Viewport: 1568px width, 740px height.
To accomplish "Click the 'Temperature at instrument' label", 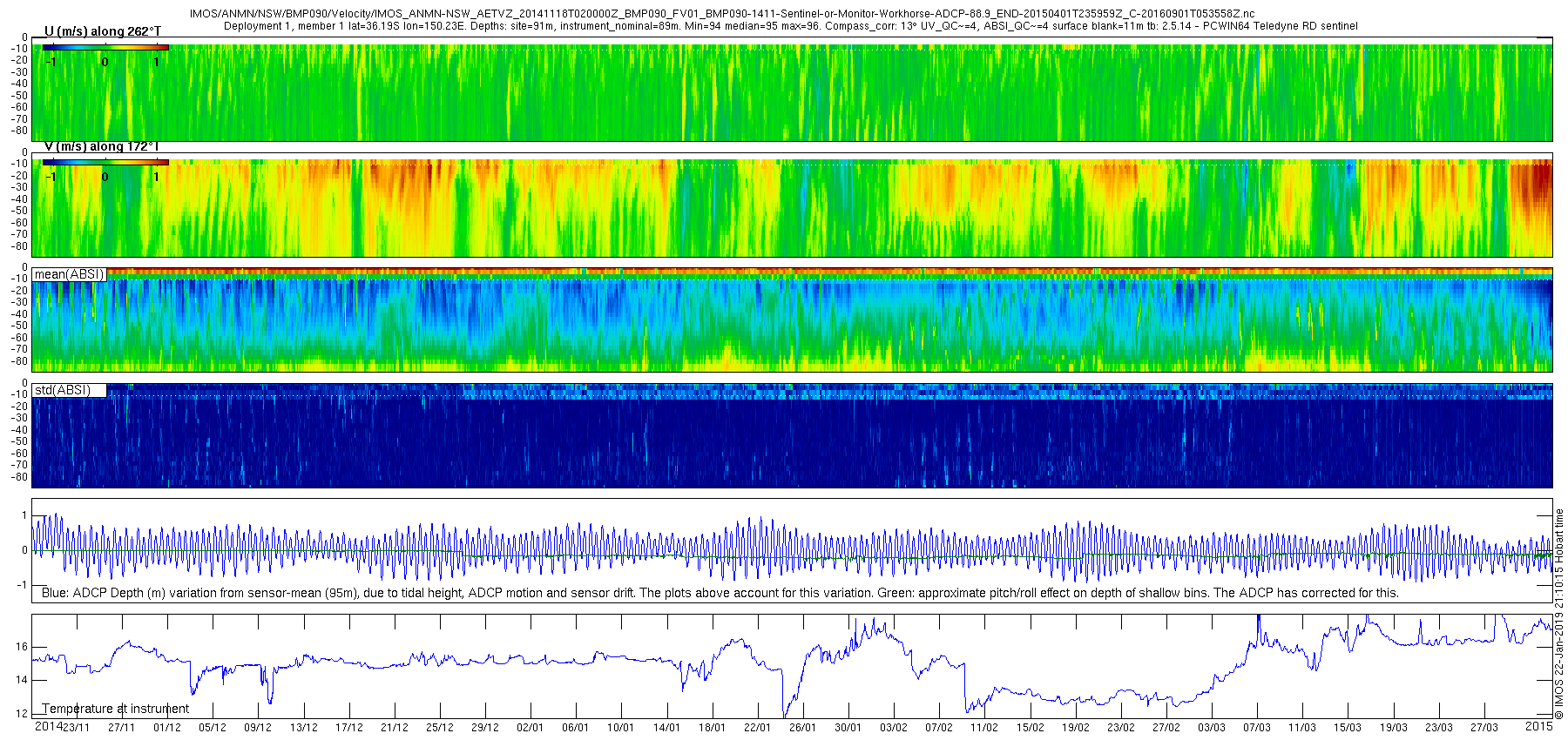I will (116, 709).
